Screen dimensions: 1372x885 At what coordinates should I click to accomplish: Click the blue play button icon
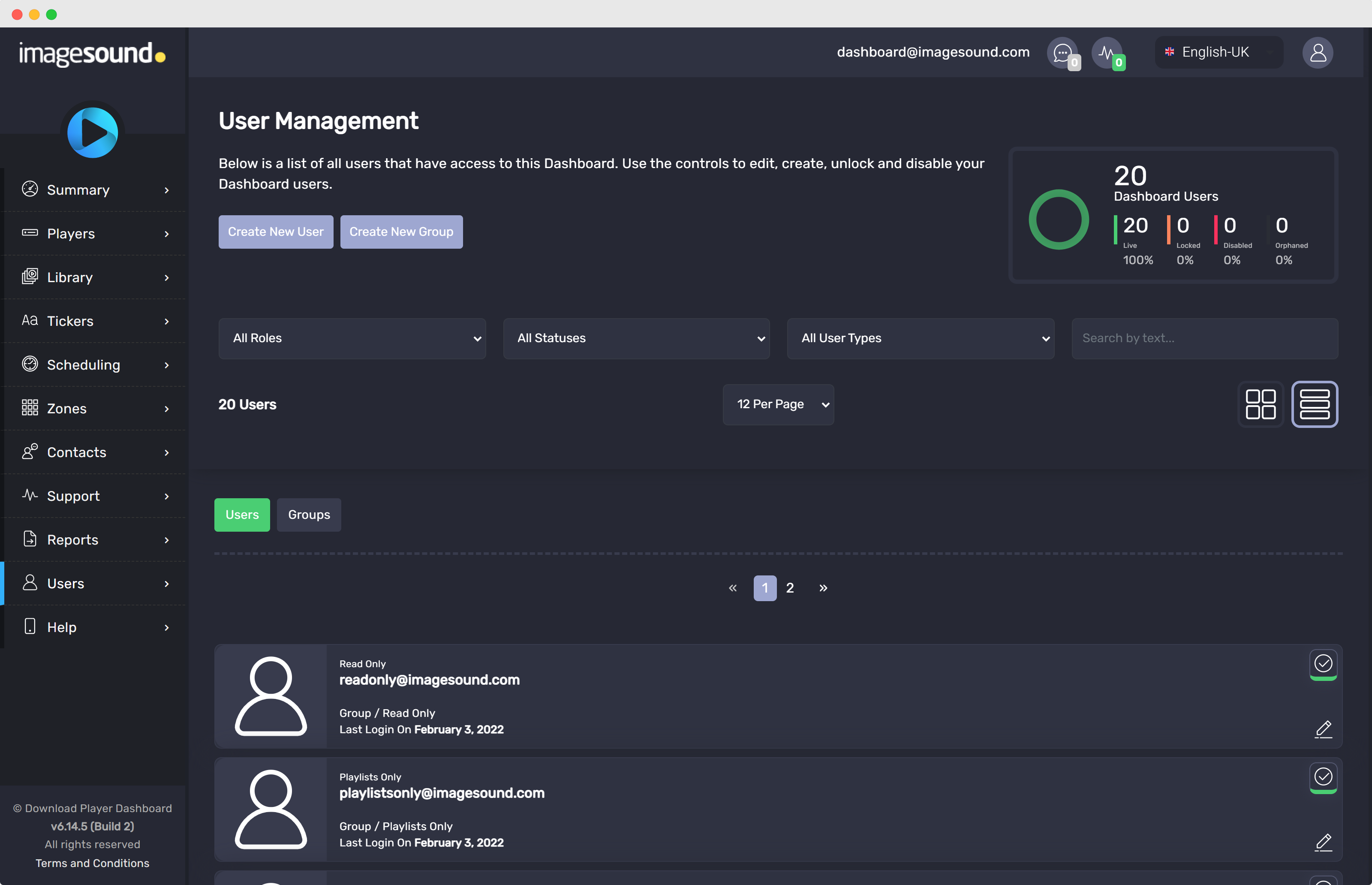93,133
